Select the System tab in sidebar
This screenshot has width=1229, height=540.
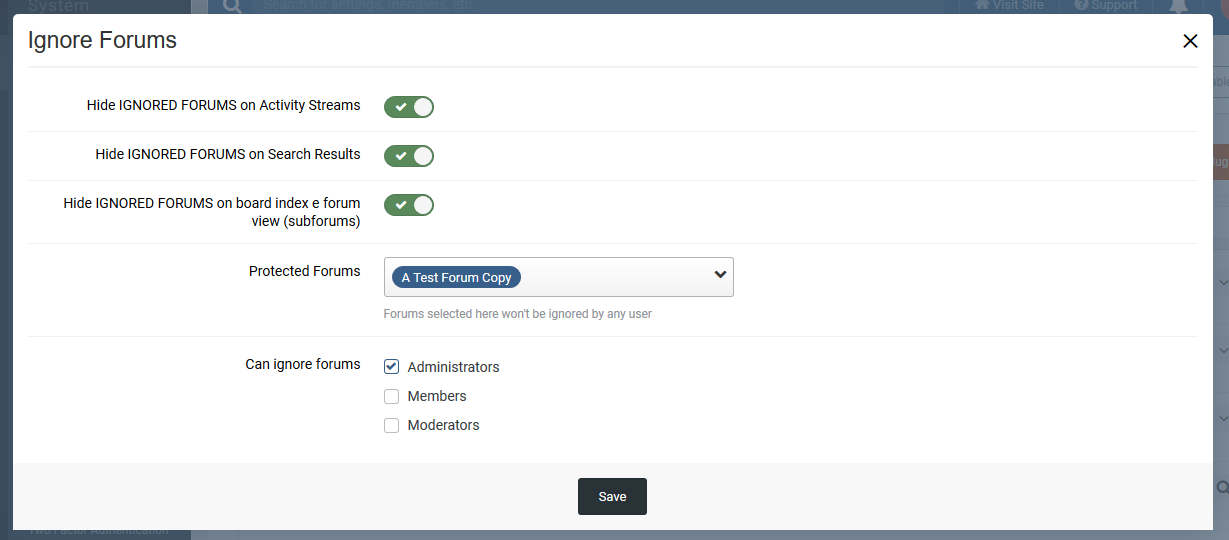pos(59,6)
